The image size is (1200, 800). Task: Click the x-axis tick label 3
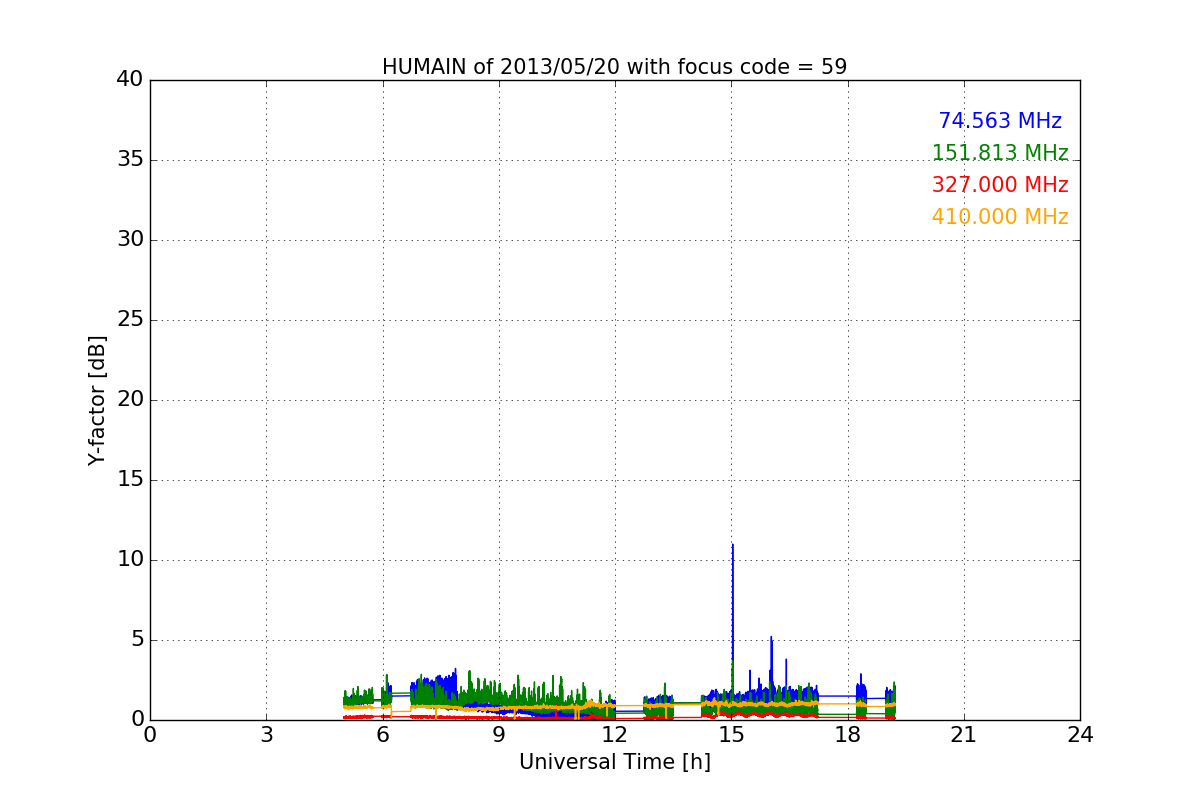tap(266, 735)
